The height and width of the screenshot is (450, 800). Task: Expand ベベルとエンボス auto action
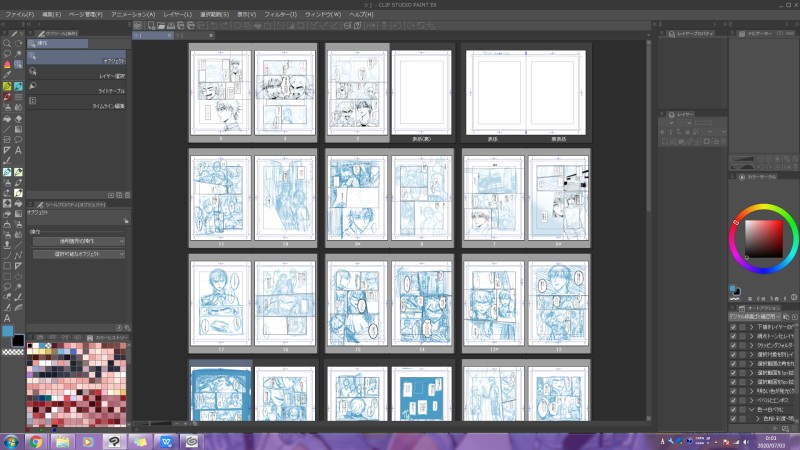point(752,401)
